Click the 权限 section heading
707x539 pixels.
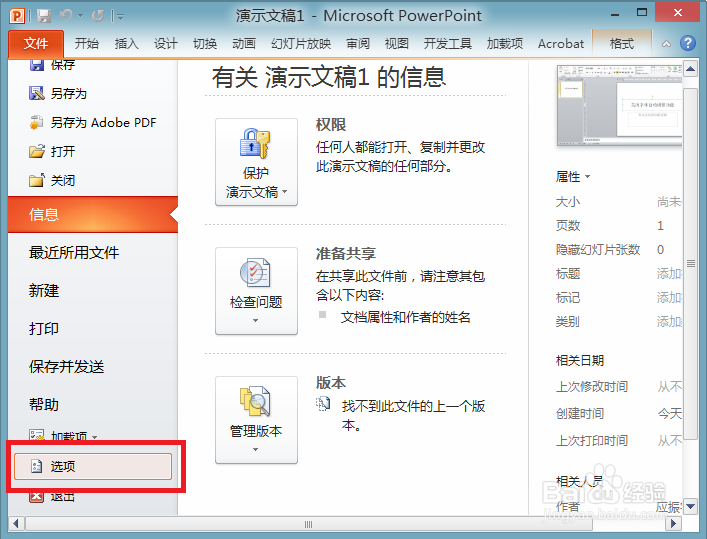(x=331, y=124)
